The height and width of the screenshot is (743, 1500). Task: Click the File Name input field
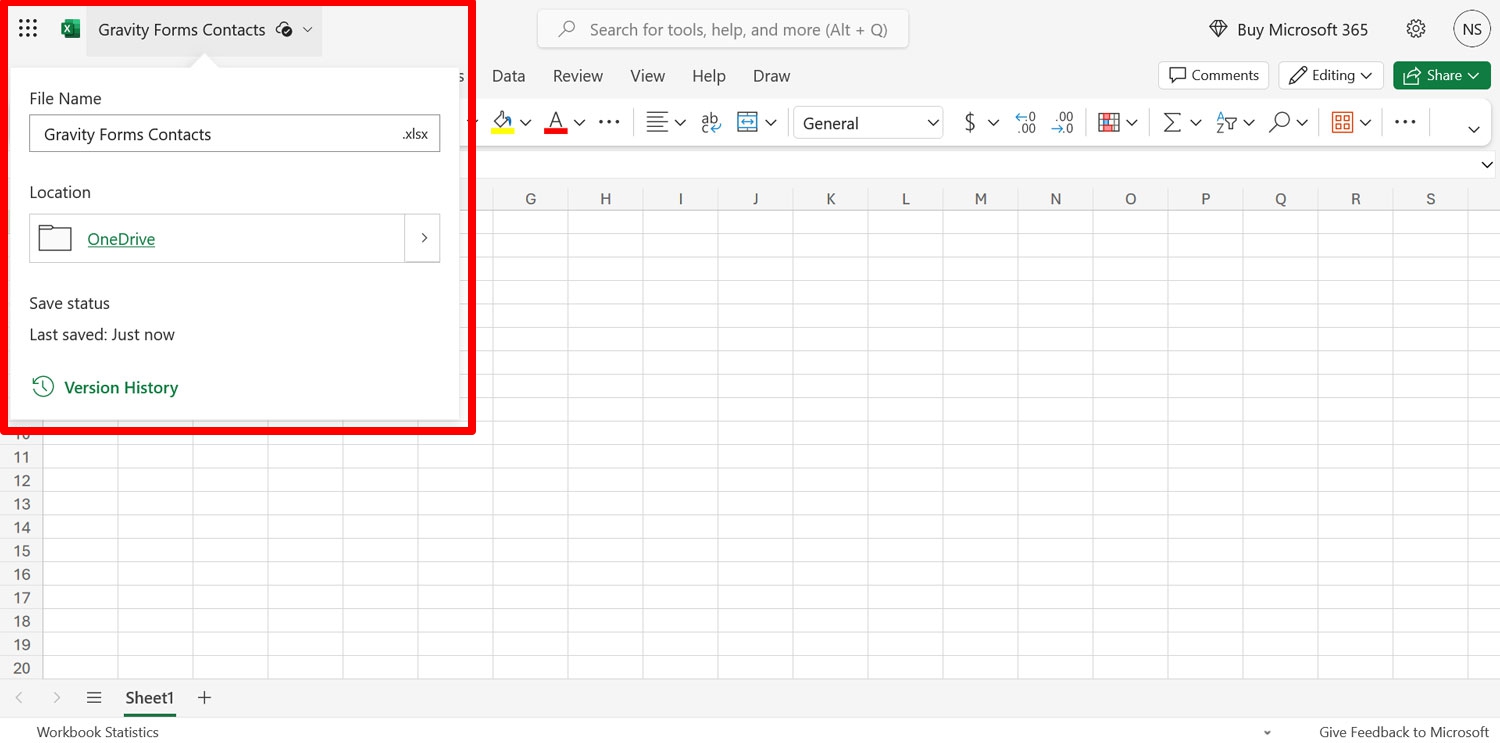(x=234, y=134)
